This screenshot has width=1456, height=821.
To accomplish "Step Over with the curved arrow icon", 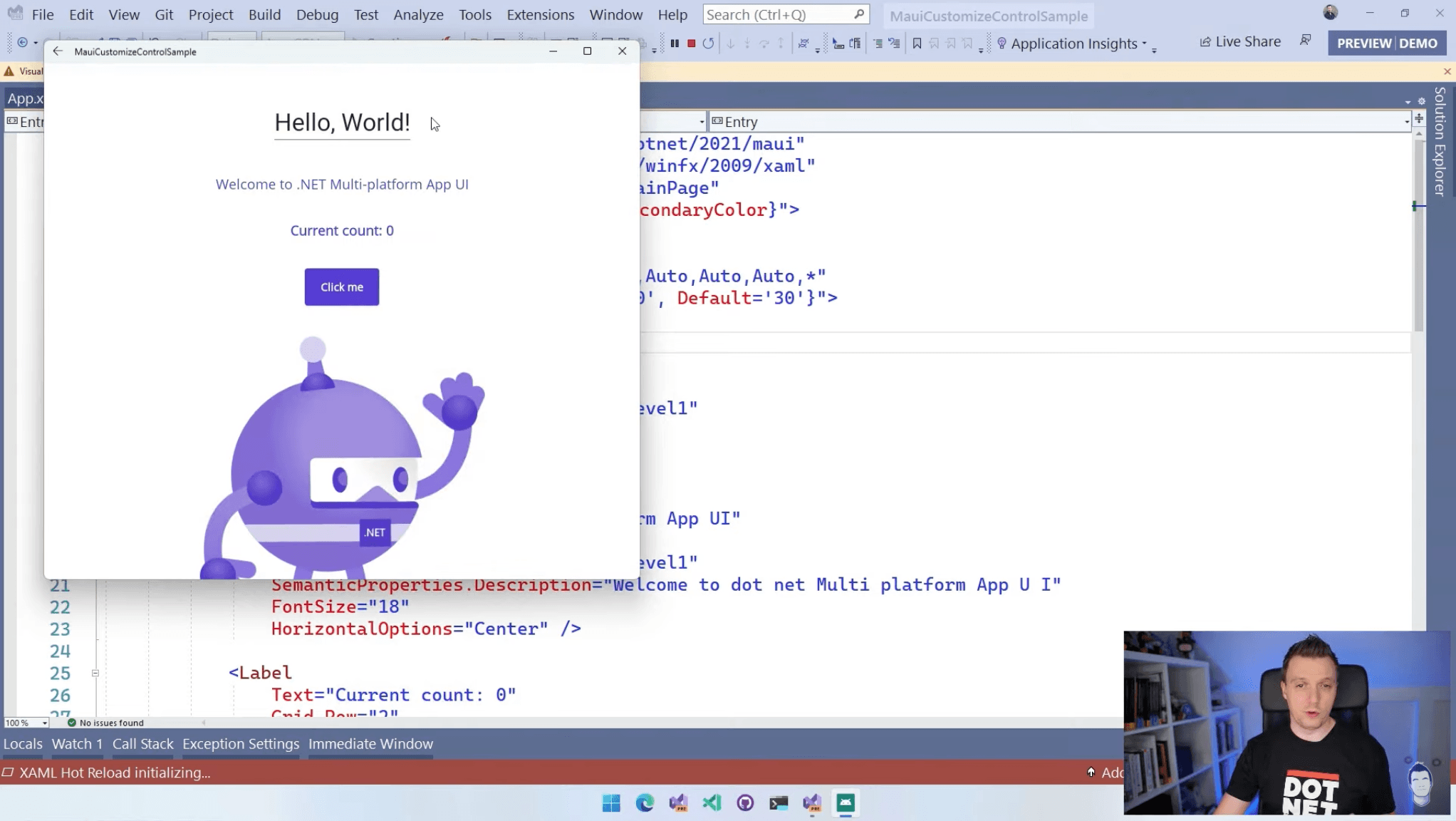I will pos(764,43).
